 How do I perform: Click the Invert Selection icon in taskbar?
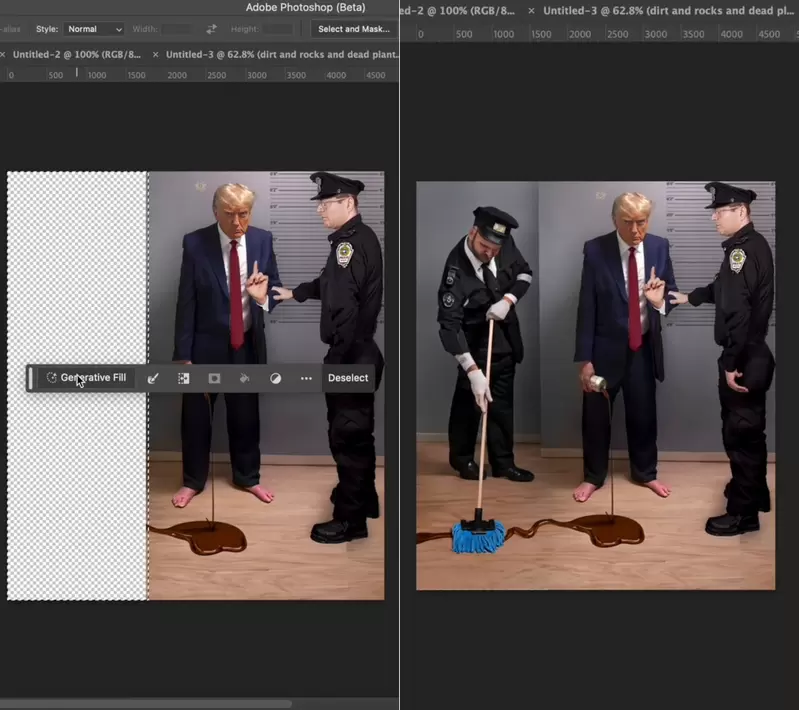183,379
